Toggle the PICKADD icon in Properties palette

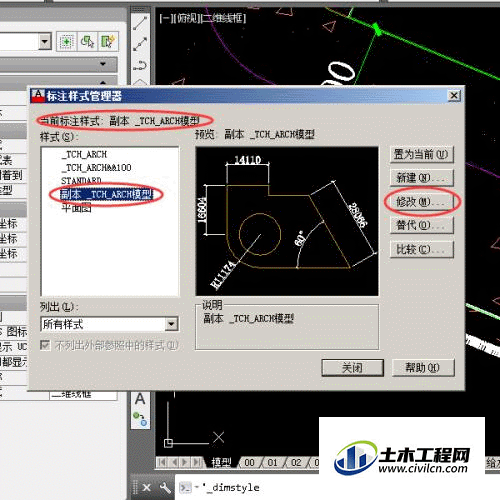click(x=67, y=42)
